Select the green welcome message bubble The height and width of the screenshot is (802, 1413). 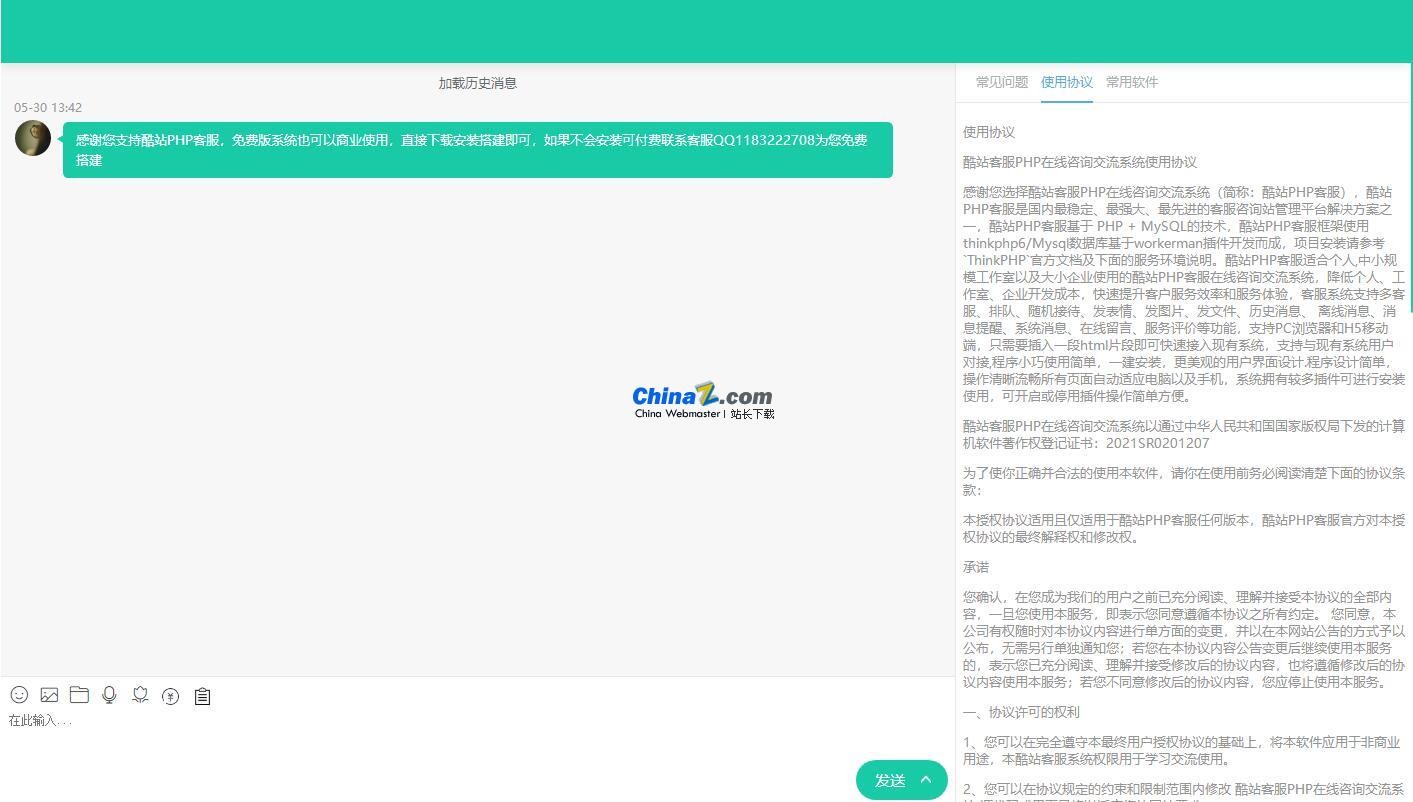coord(477,150)
